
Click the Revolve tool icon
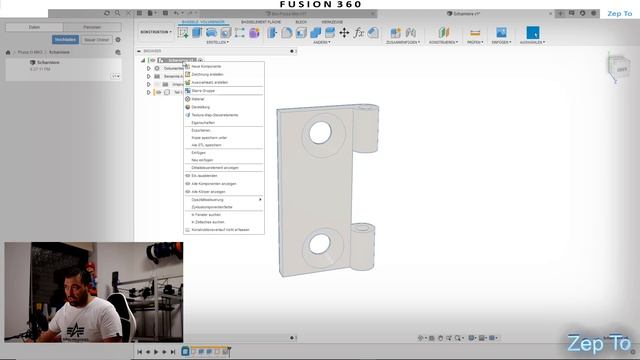(x=211, y=33)
